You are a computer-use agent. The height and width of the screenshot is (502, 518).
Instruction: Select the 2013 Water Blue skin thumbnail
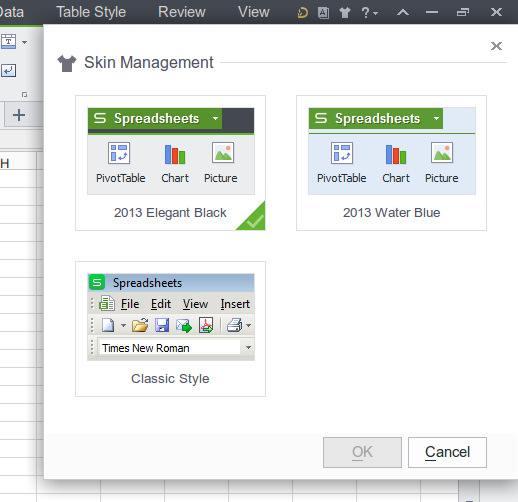tap(391, 163)
